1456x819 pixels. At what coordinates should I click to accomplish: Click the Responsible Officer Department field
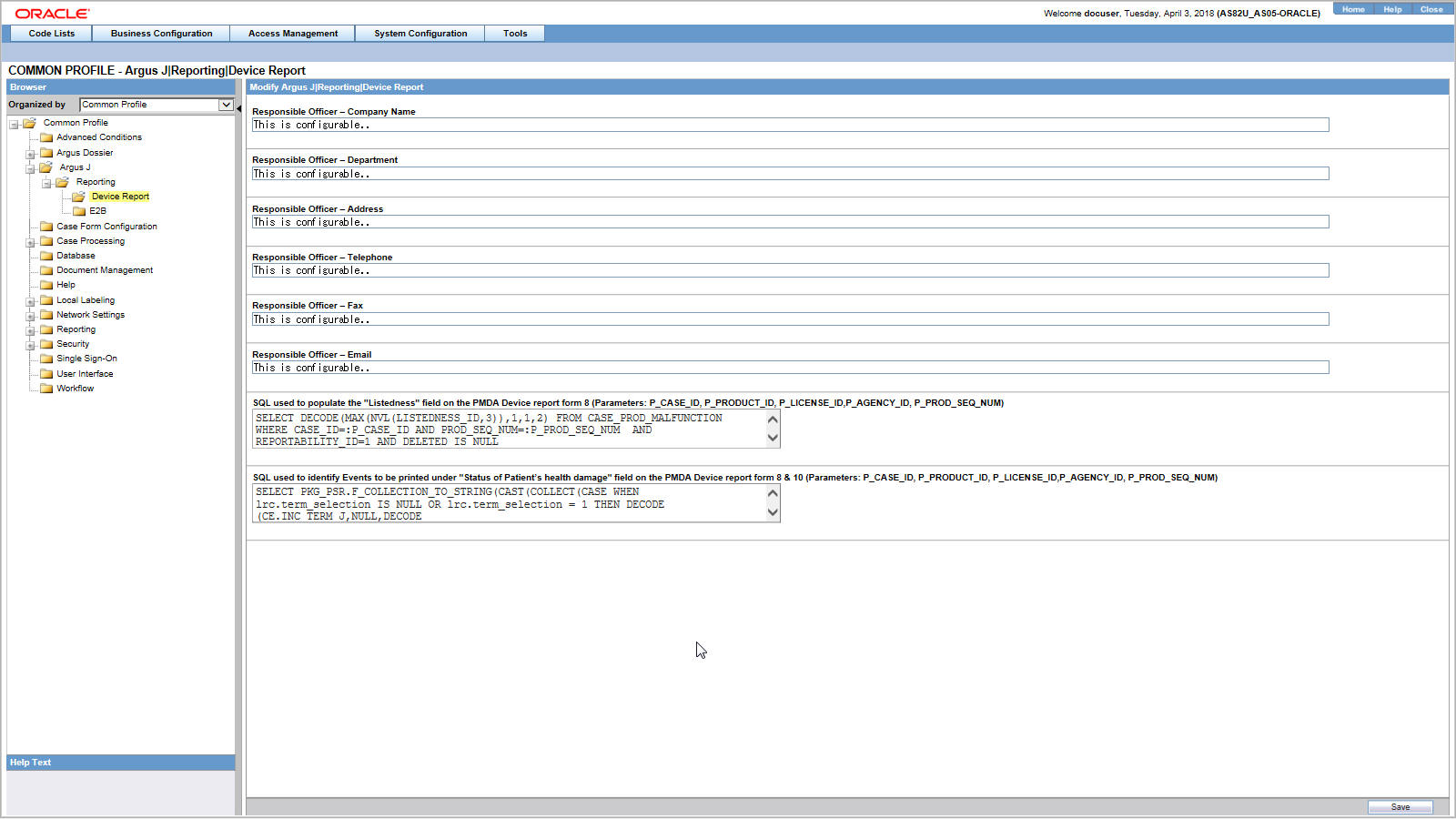(790, 174)
